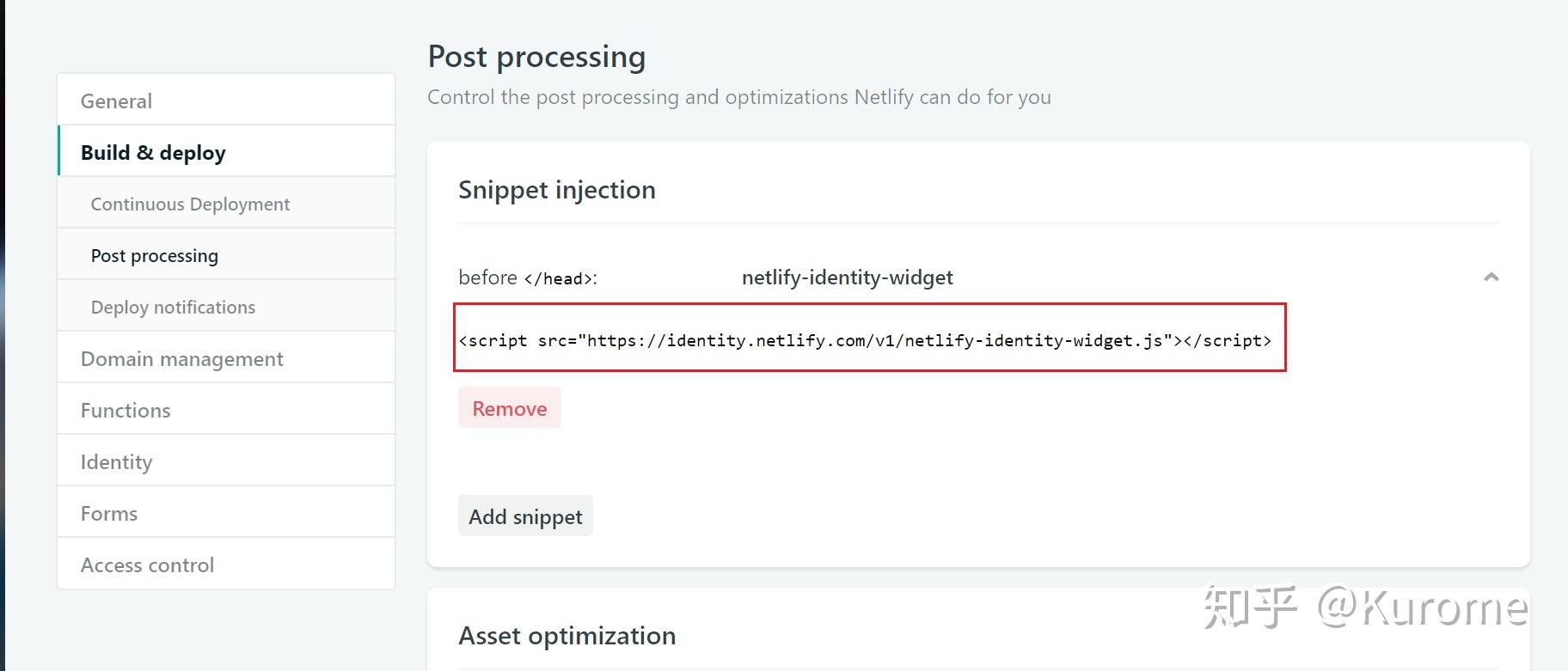Open the Identity settings

tap(226, 461)
